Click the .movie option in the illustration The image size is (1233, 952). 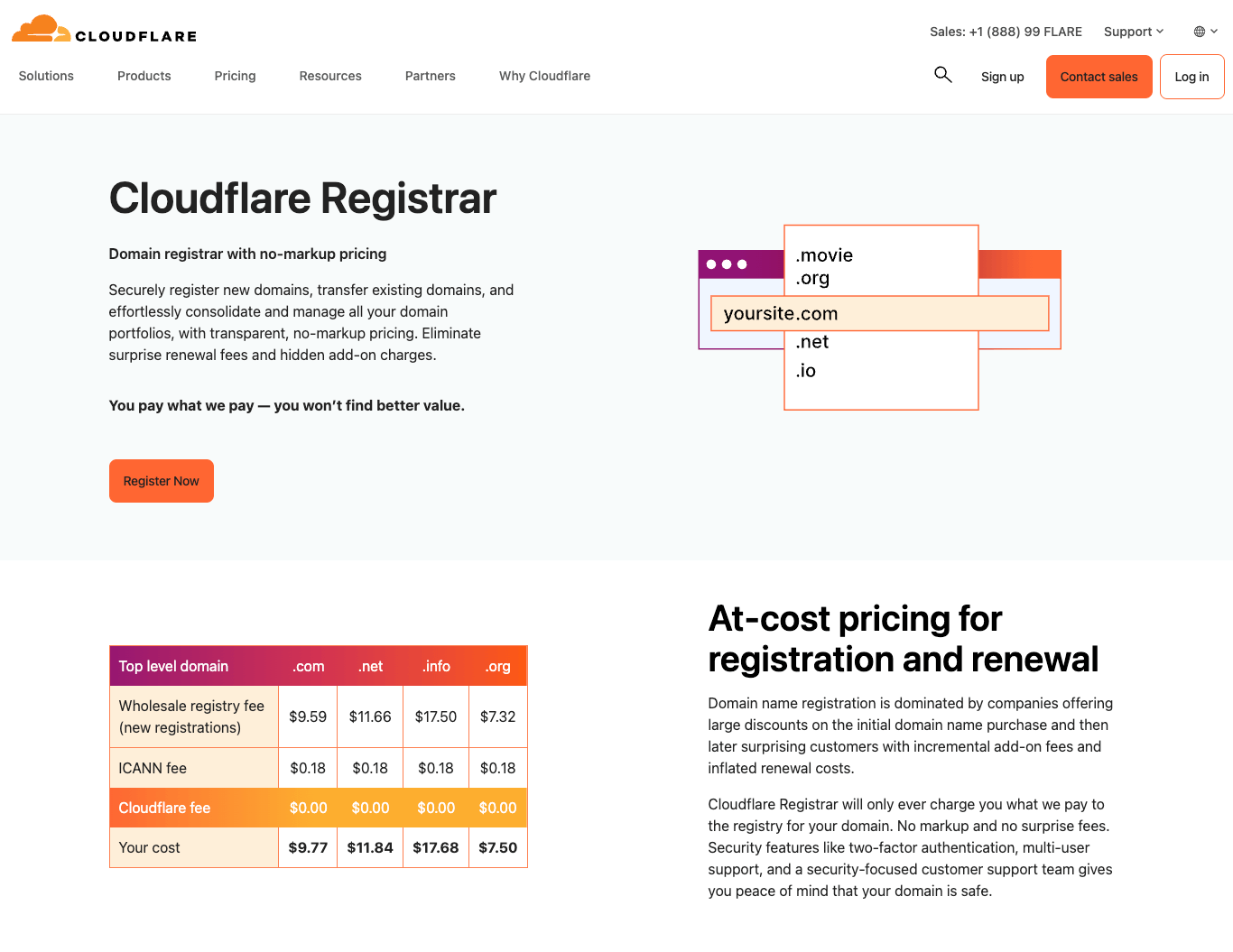click(x=824, y=255)
